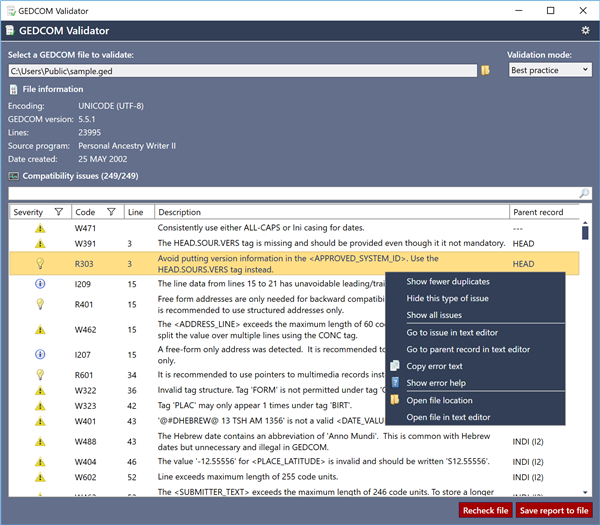
Task: Click the info icon on row I209
Action: (40, 283)
